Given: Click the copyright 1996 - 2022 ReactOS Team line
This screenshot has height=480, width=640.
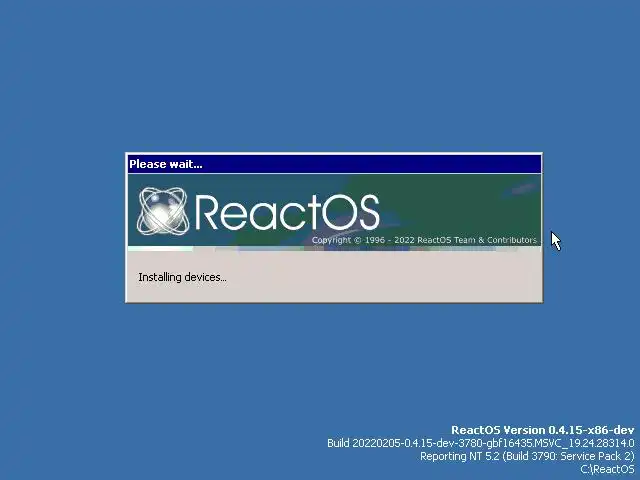Looking at the screenshot, I should coord(424,240).
